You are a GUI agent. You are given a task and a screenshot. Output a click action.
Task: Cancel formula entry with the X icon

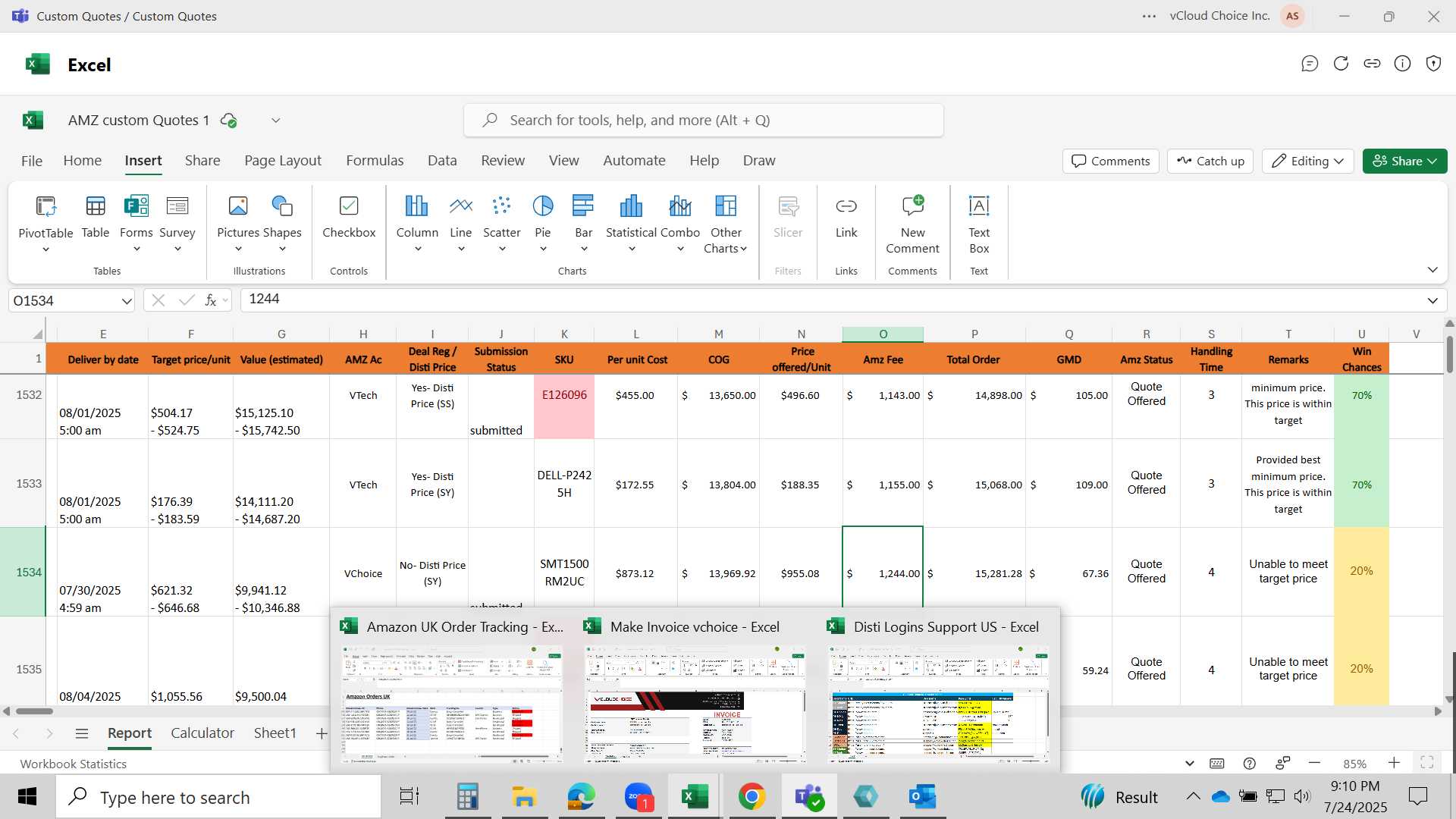pos(158,300)
